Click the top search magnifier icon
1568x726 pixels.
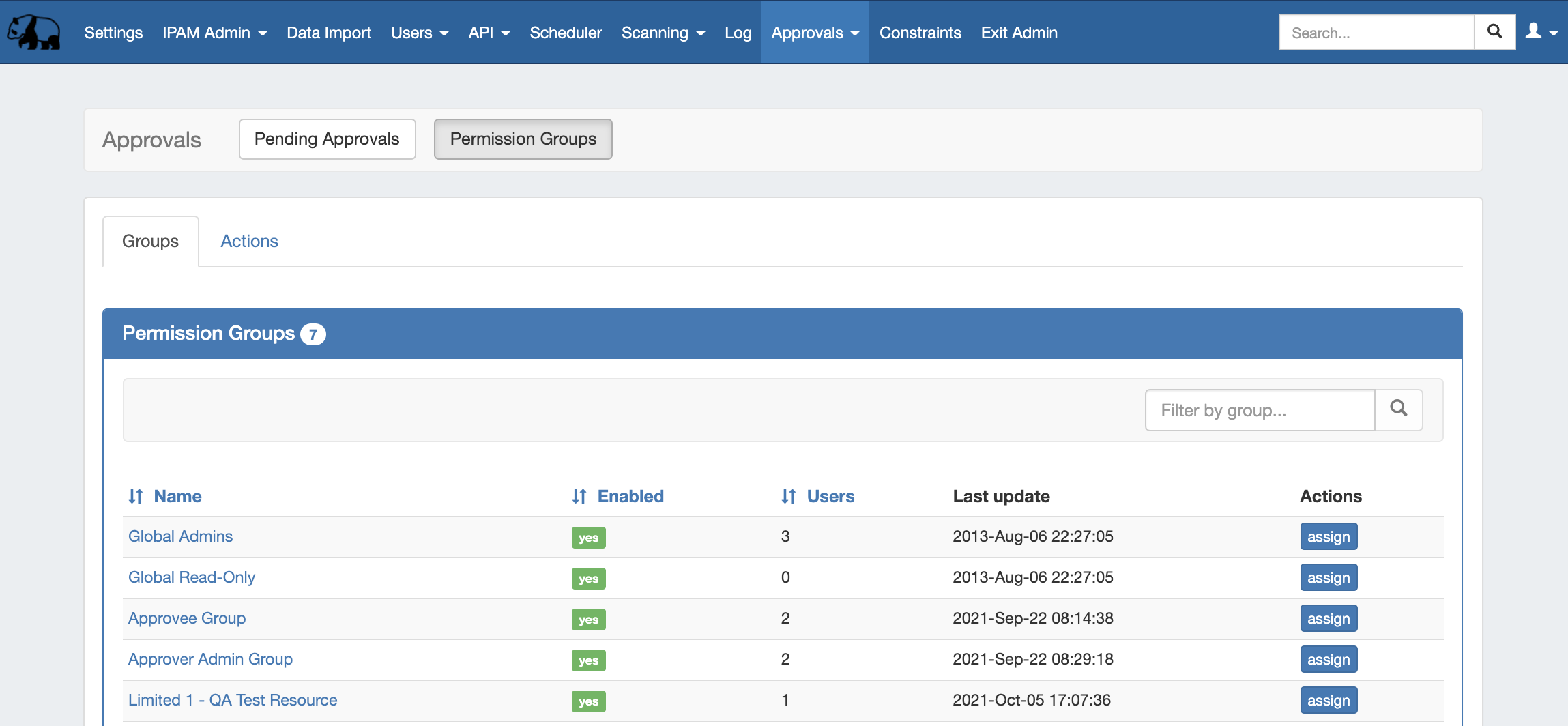(x=1494, y=32)
